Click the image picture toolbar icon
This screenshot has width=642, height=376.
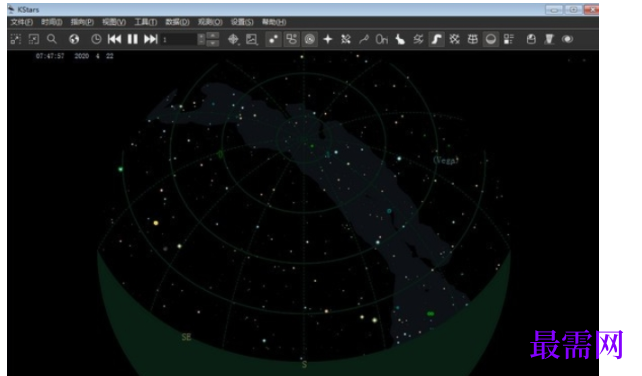252,39
